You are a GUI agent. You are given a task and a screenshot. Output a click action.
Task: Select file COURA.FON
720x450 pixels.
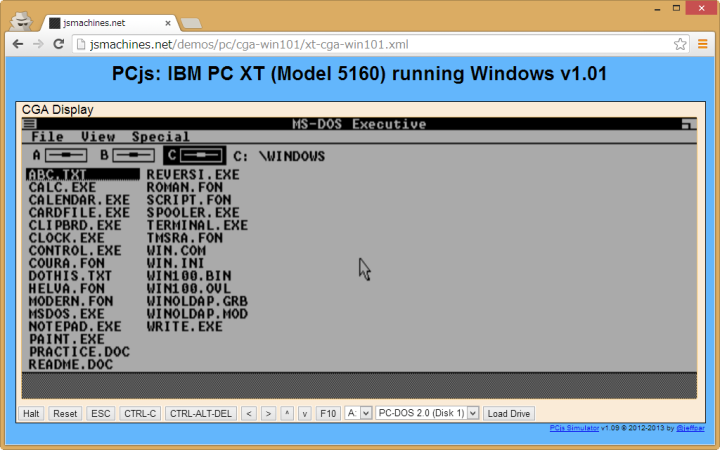(67, 263)
